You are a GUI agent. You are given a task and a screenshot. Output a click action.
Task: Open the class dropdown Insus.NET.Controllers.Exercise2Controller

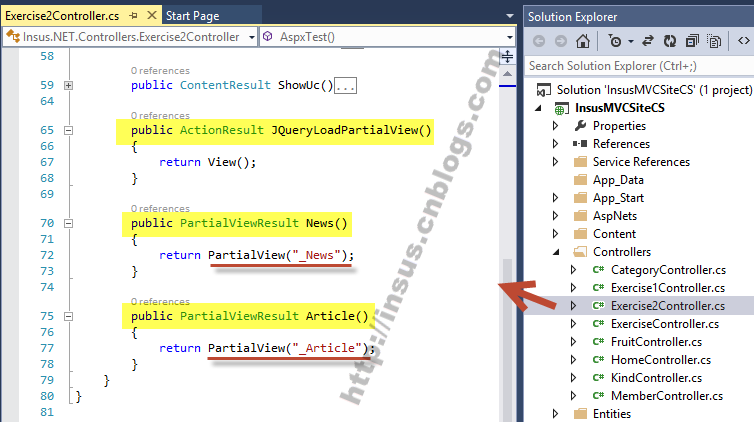(x=251, y=37)
